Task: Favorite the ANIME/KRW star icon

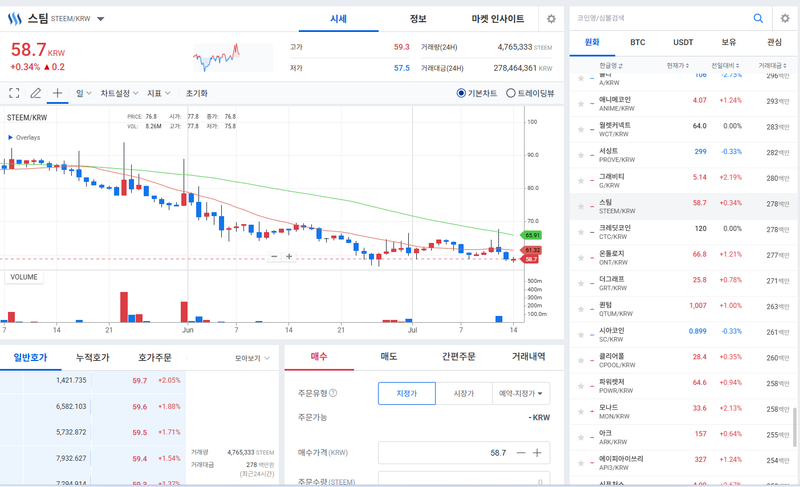Action: (x=581, y=104)
